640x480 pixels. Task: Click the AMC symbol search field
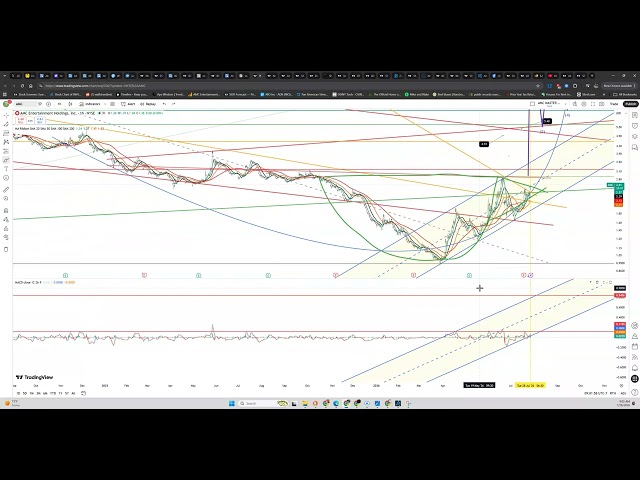click(28, 104)
